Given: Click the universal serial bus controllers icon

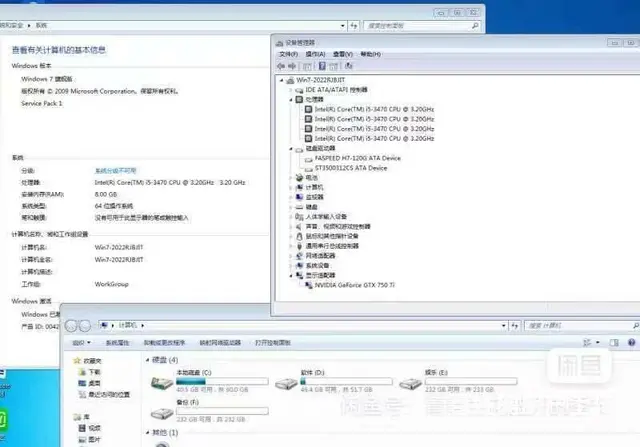Looking at the screenshot, I should [299, 246].
